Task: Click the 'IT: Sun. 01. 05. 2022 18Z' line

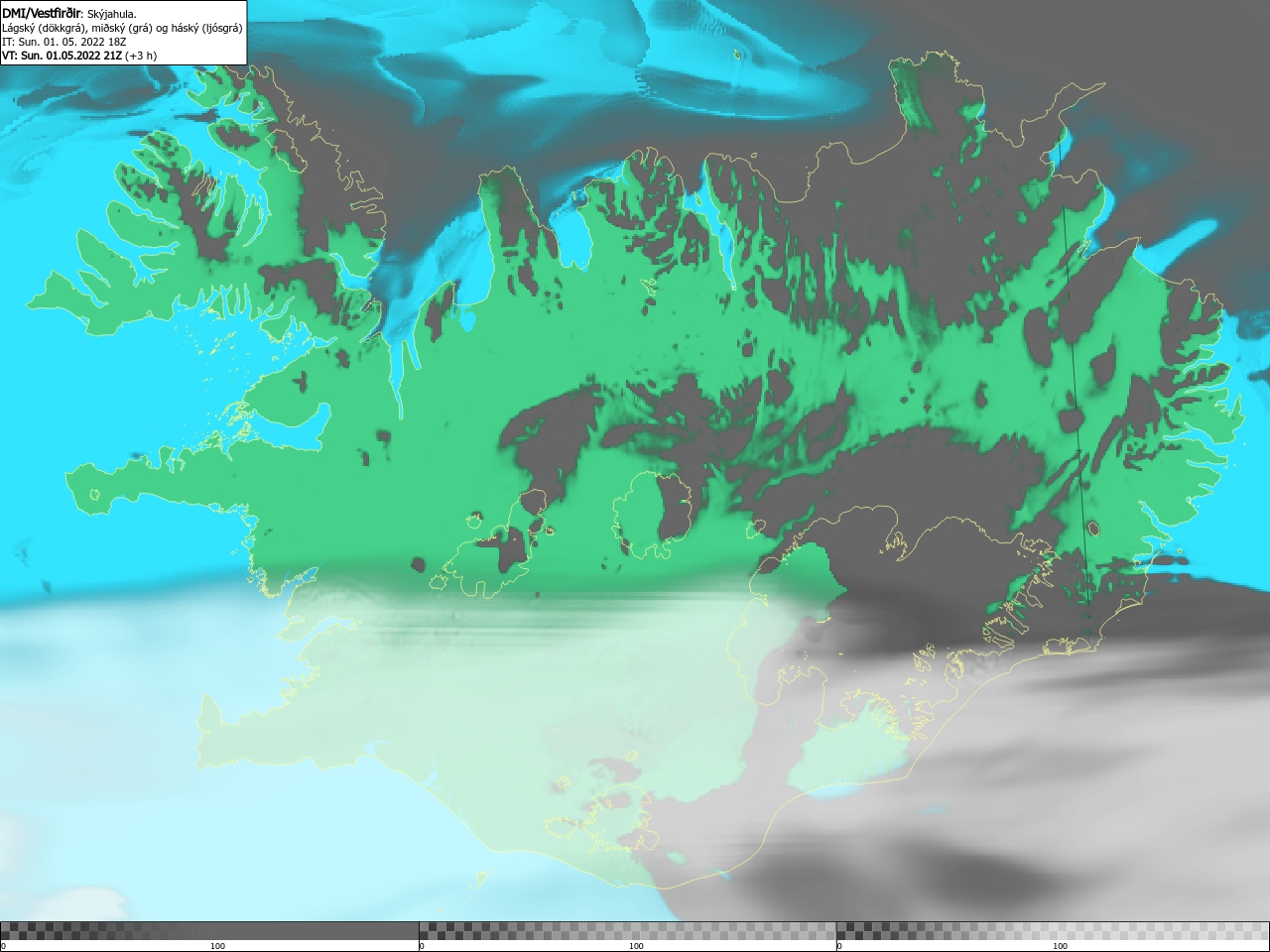Action: [64, 42]
